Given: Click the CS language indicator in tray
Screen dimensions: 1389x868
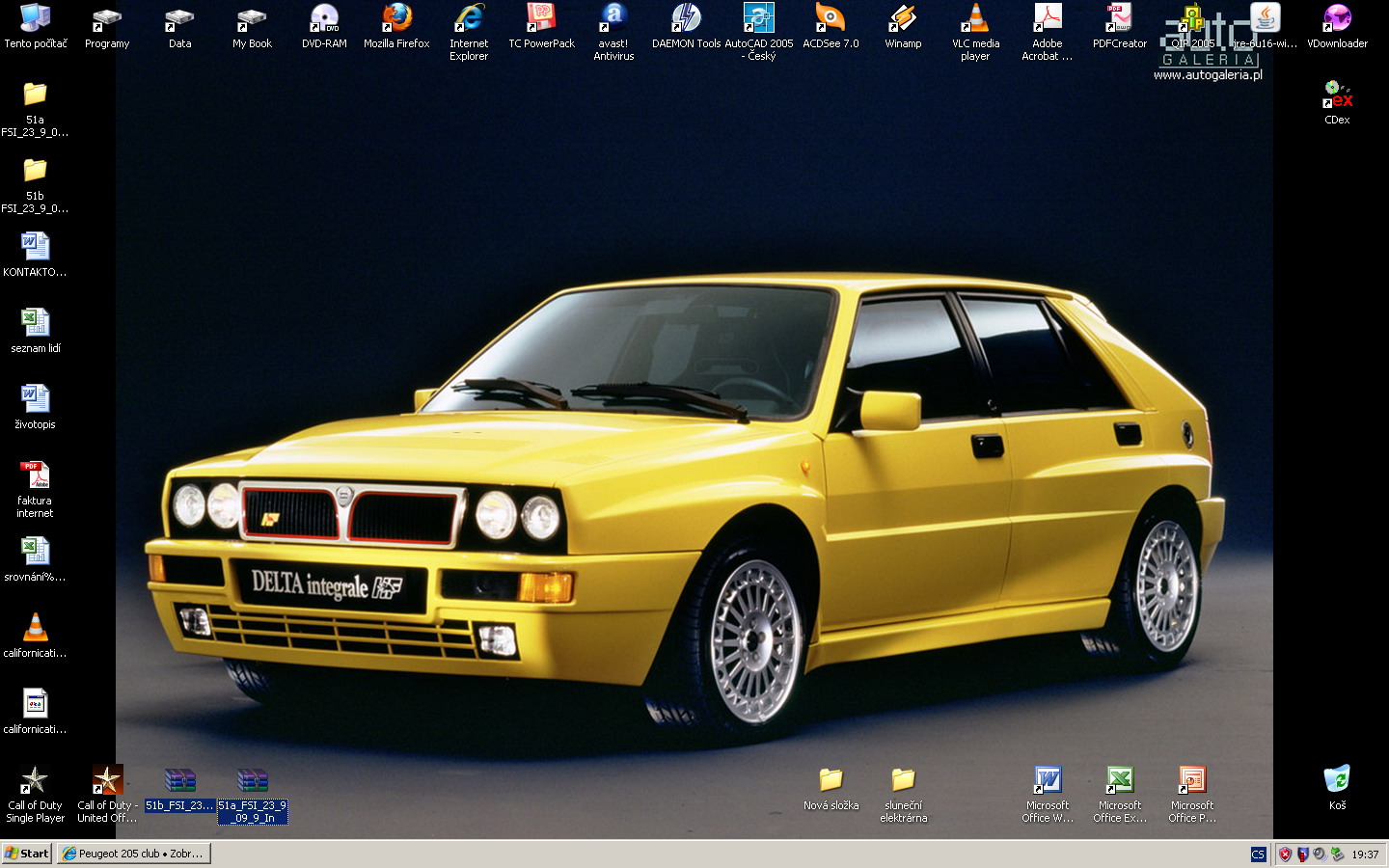Looking at the screenshot, I should [x=1258, y=854].
